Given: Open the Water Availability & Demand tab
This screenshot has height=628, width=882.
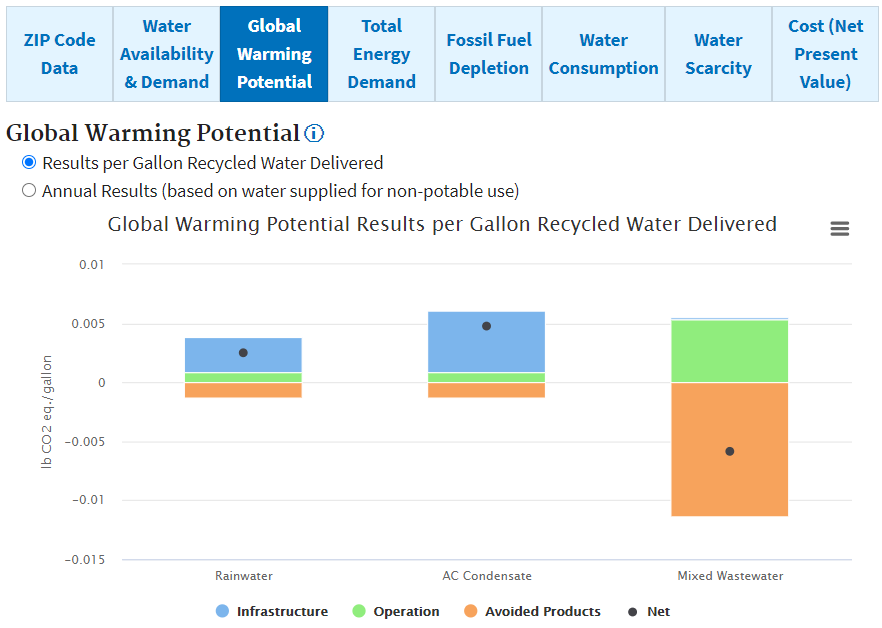Looking at the screenshot, I should 167,54.
